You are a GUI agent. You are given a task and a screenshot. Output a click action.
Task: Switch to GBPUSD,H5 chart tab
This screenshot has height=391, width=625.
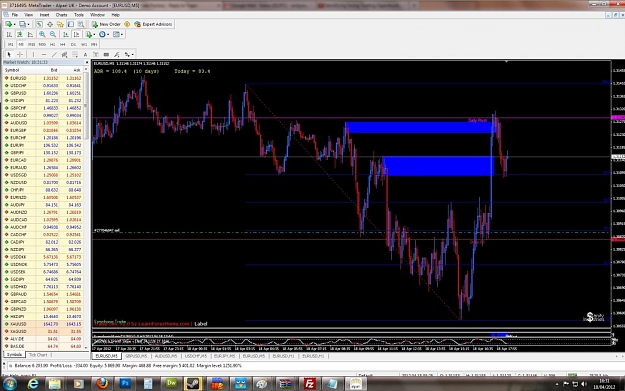tap(136, 356)
